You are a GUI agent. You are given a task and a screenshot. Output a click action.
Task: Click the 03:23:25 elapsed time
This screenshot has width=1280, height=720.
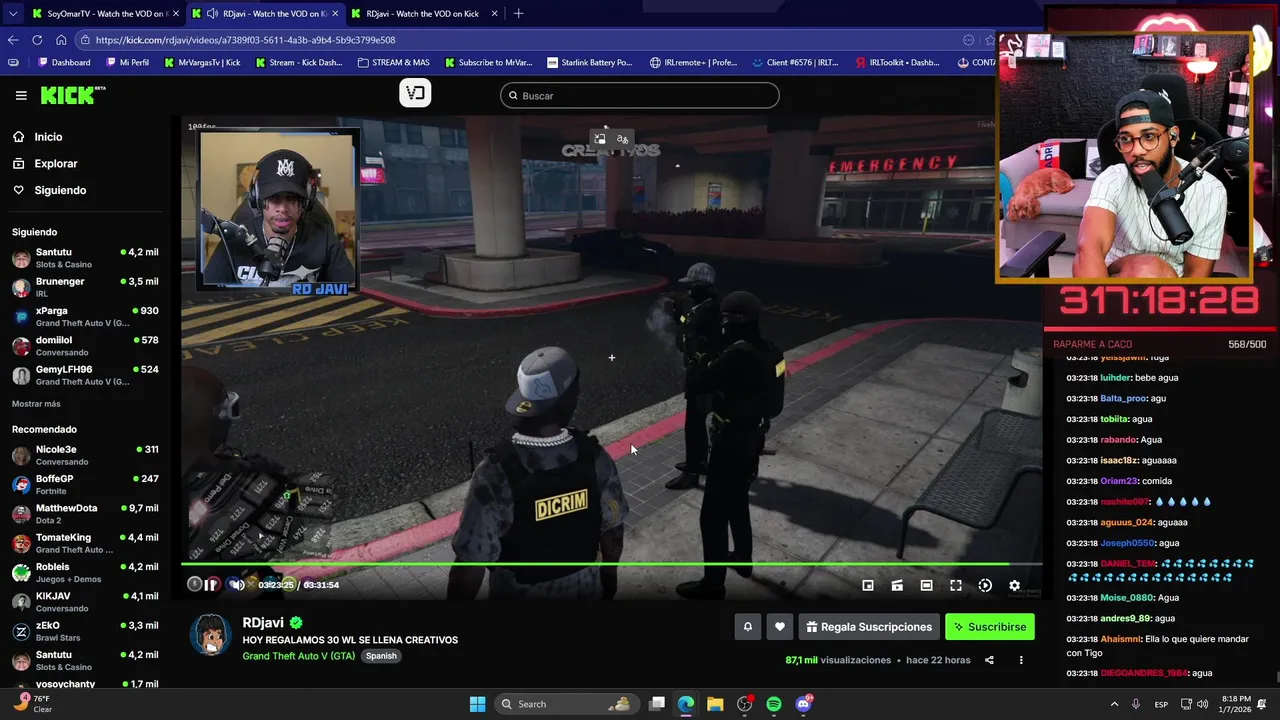[276, 585]
